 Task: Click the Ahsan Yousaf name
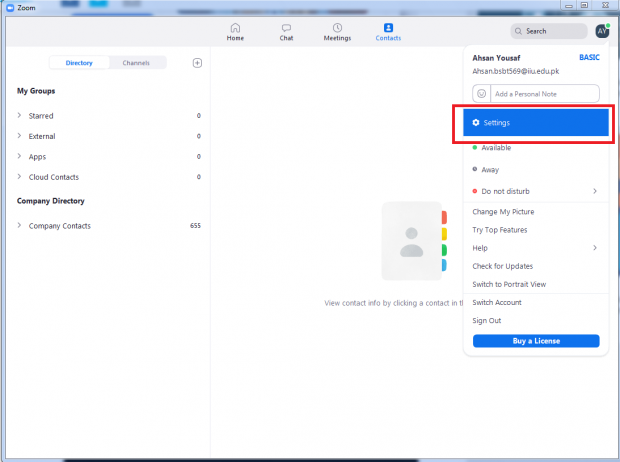click(496, 58)
